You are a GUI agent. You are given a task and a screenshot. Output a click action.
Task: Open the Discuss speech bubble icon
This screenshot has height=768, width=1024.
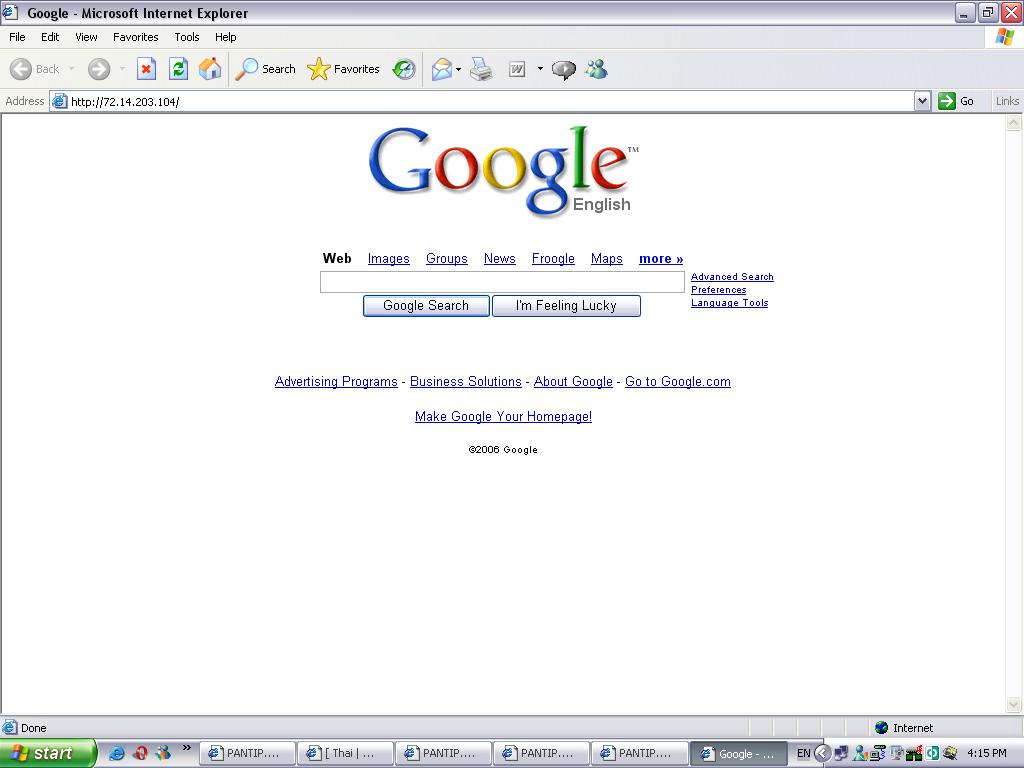(564, 69)
